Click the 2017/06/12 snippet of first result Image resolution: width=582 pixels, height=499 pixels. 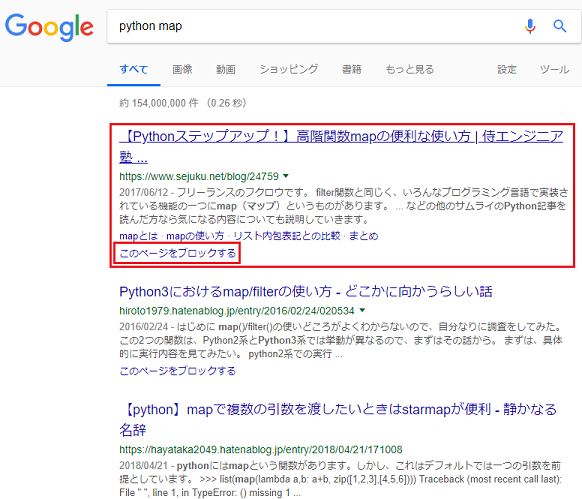(343, 206)
